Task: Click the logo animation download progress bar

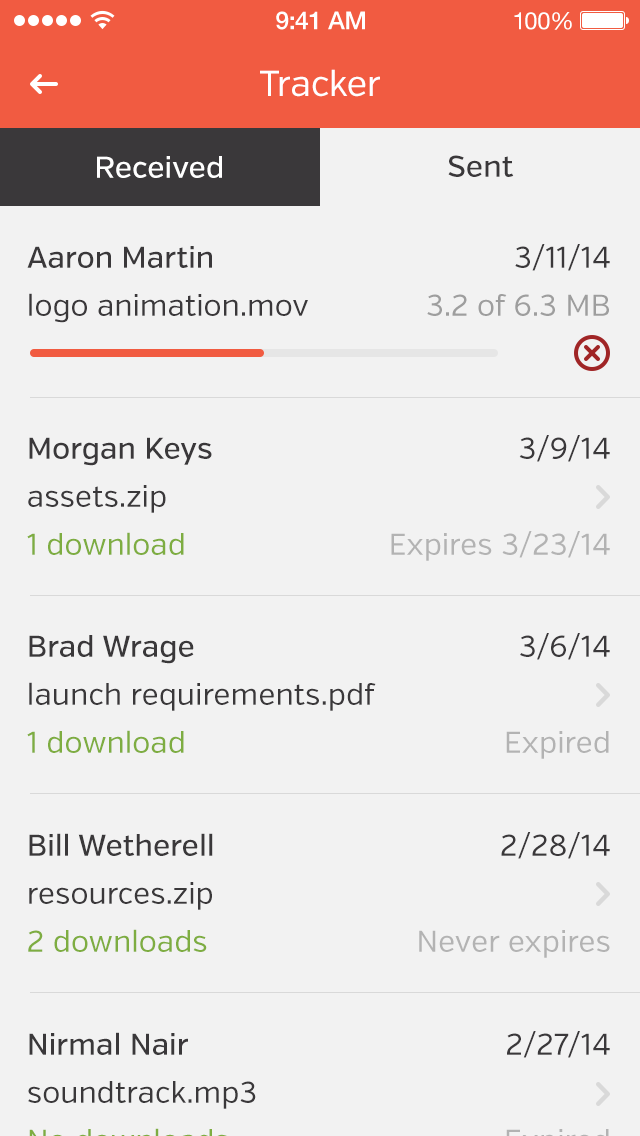Action: pyautogui.click(x=263, y=353)
